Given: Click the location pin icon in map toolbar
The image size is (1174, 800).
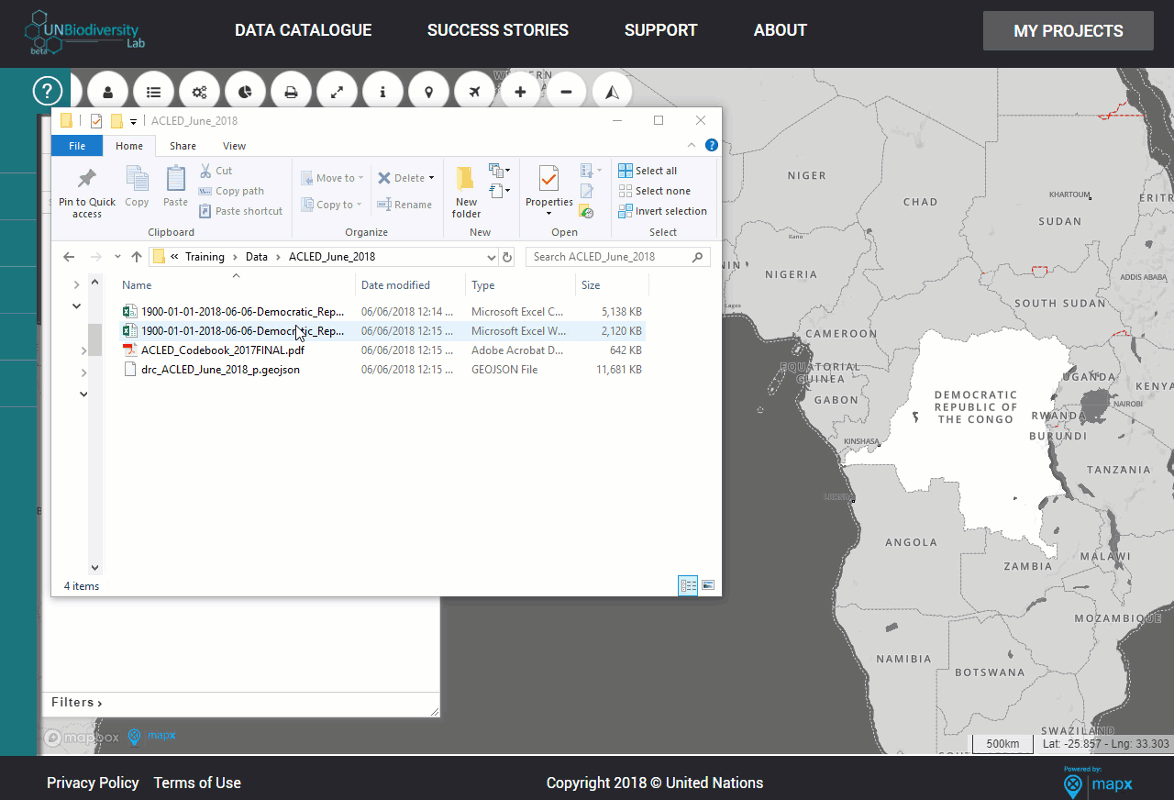Looking at the screenshot, I should tap(429, 92).
